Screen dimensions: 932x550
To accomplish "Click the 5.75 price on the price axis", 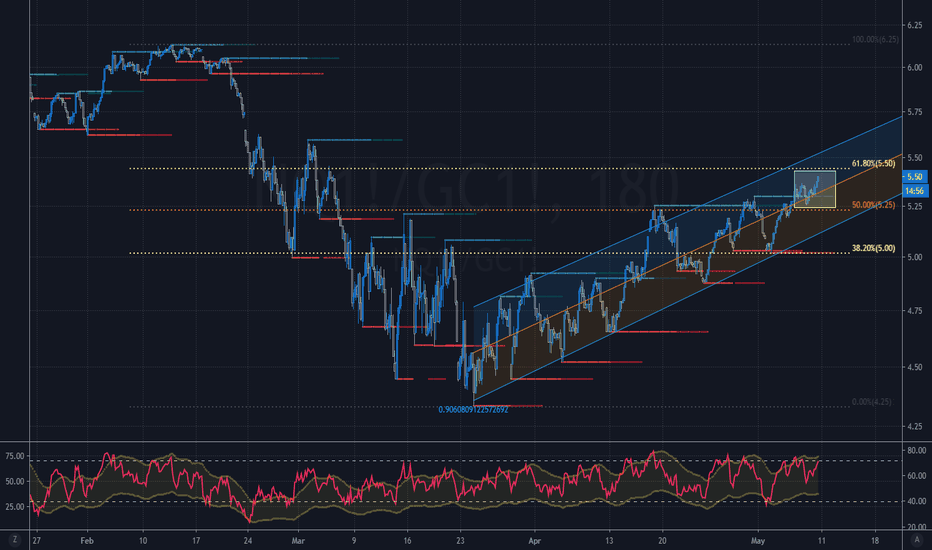I will [914, 112].
